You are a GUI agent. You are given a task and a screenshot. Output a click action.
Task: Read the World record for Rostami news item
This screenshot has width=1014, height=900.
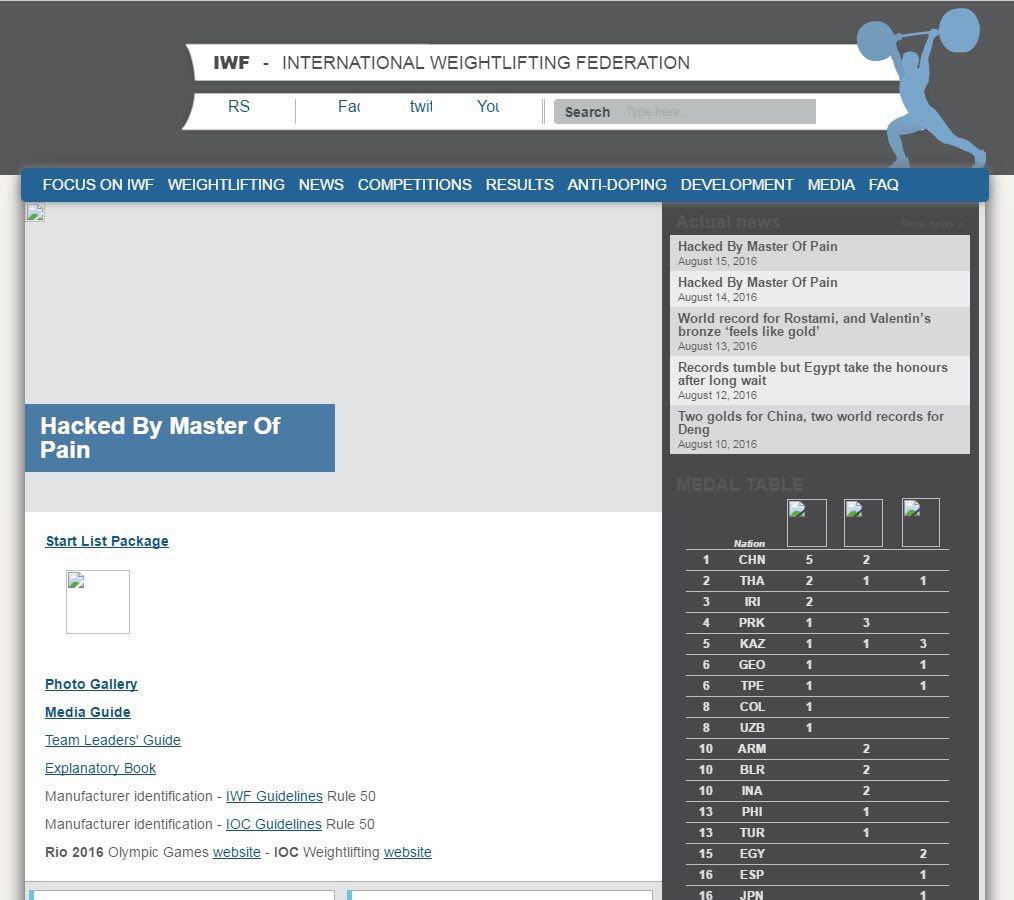tap(804, 325)
